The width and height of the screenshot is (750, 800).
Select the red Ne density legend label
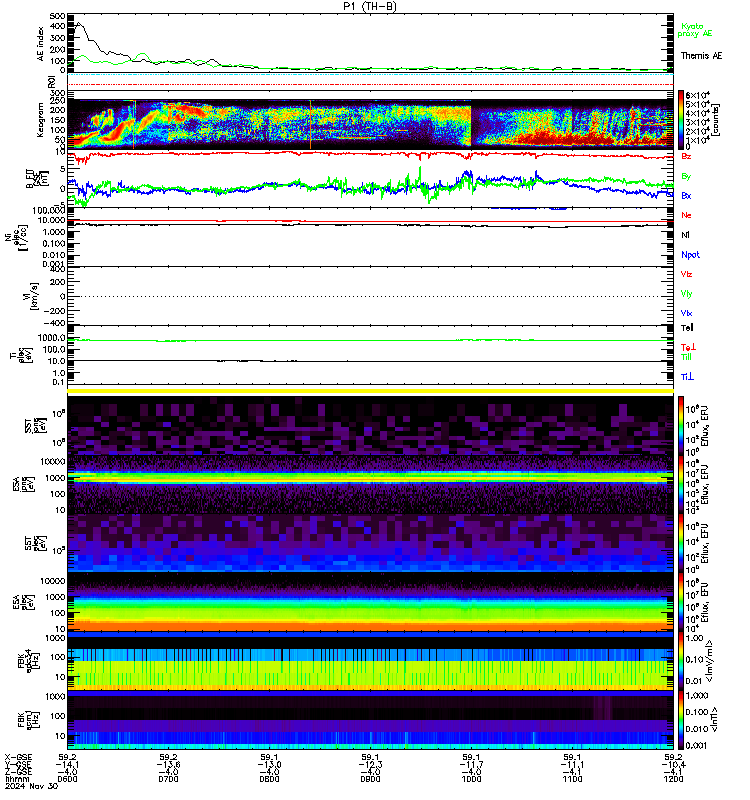point(686,215)
